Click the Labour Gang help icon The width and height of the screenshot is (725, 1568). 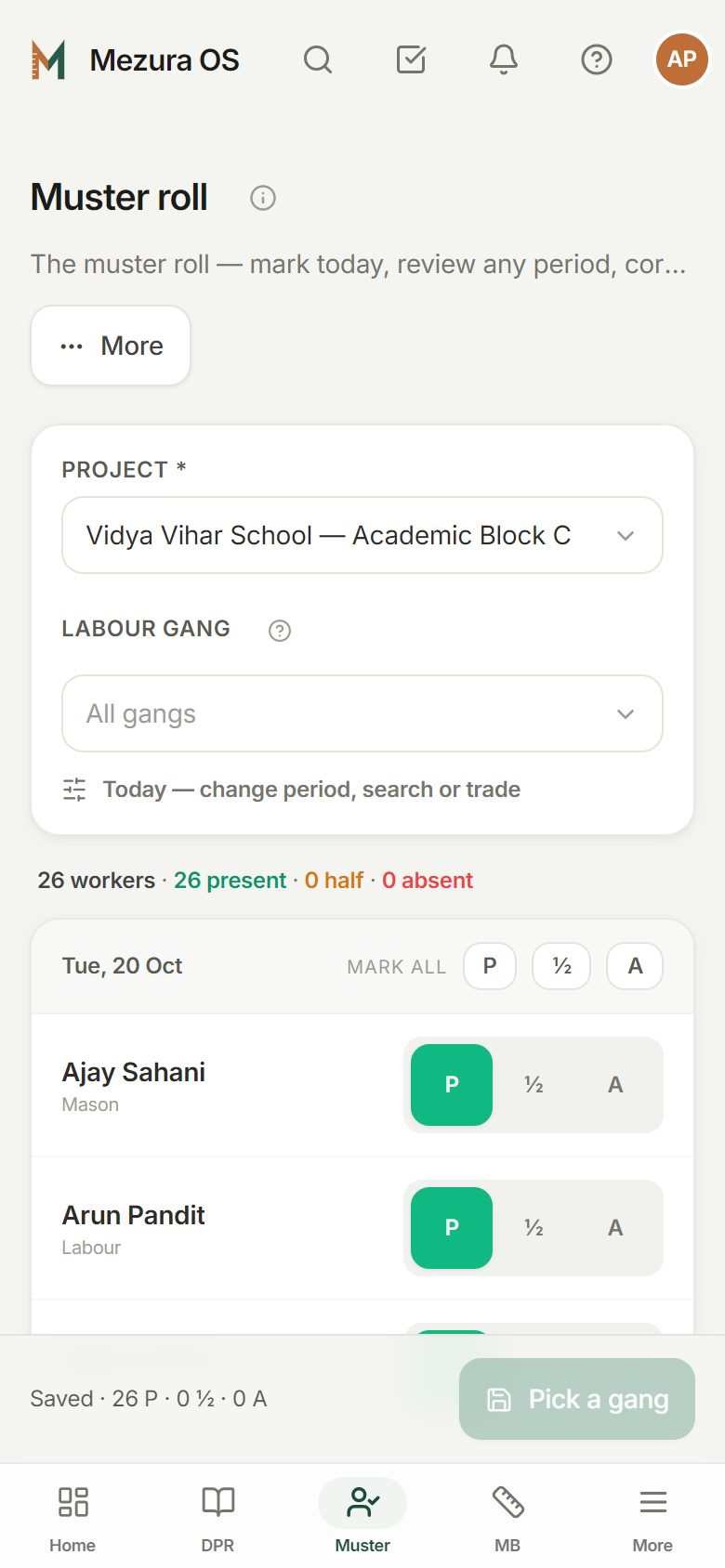tap(280, 631)
